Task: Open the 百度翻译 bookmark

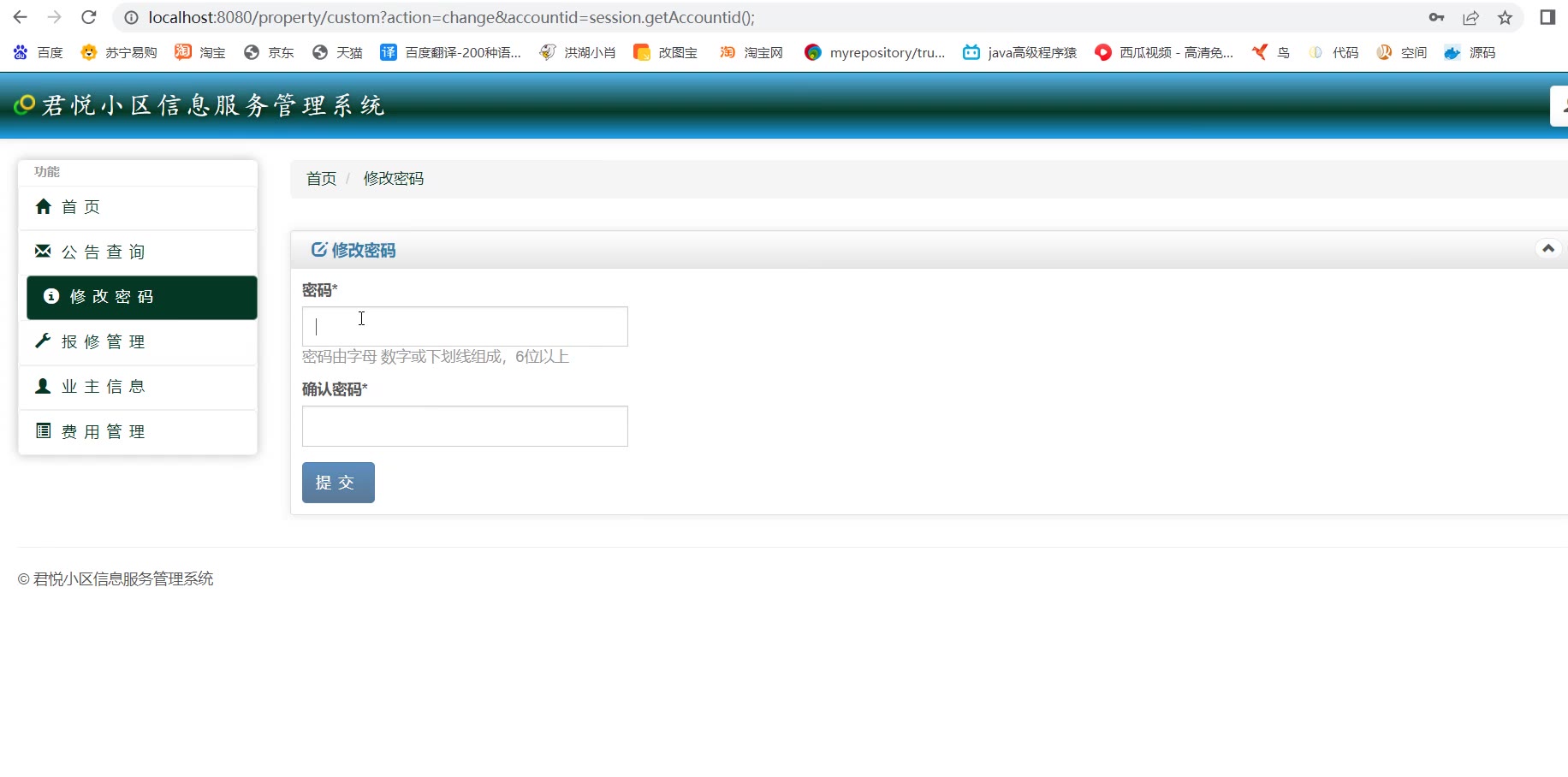Action: (450, 52)
